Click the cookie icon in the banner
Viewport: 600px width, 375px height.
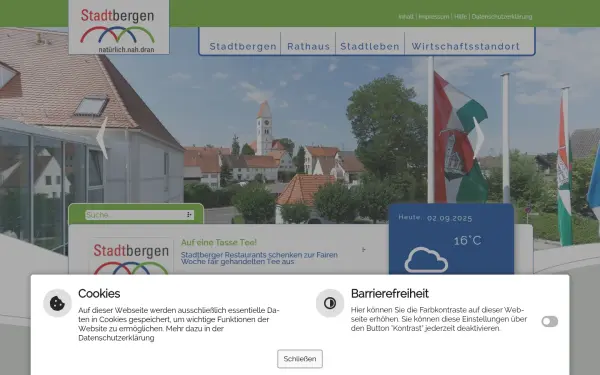point(57,303)
